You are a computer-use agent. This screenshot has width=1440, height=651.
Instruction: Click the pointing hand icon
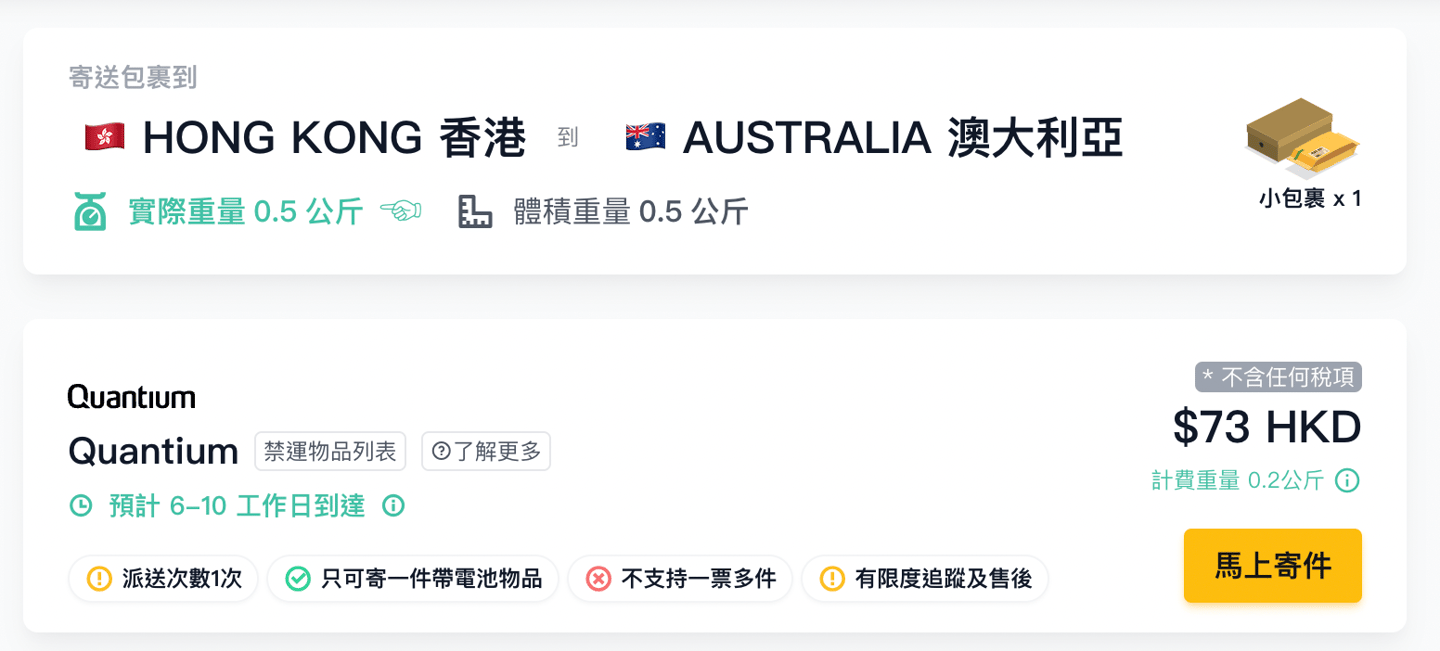coord(401,211)
